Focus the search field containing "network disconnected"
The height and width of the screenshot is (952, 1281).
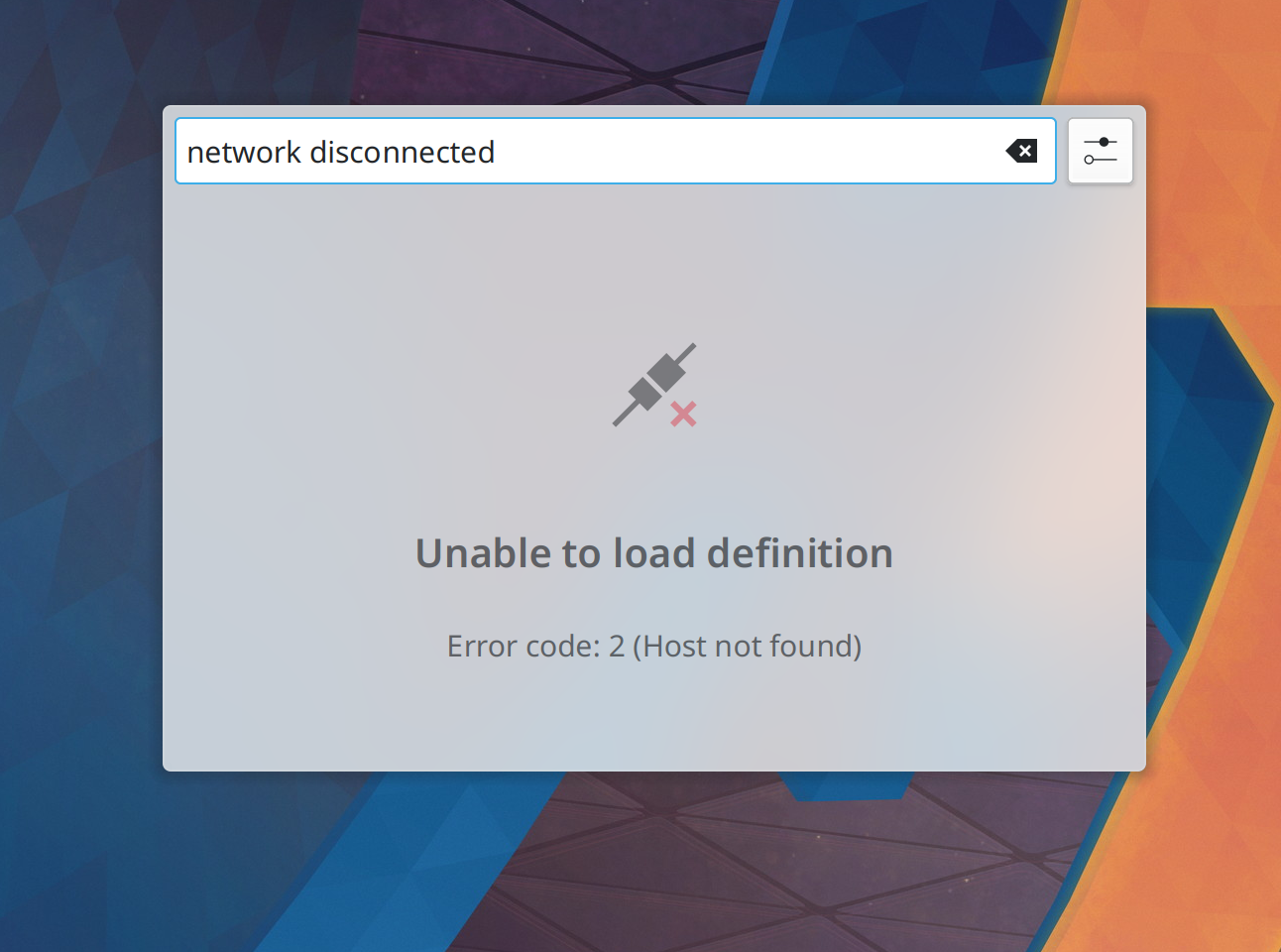click(x=616, y=151)
